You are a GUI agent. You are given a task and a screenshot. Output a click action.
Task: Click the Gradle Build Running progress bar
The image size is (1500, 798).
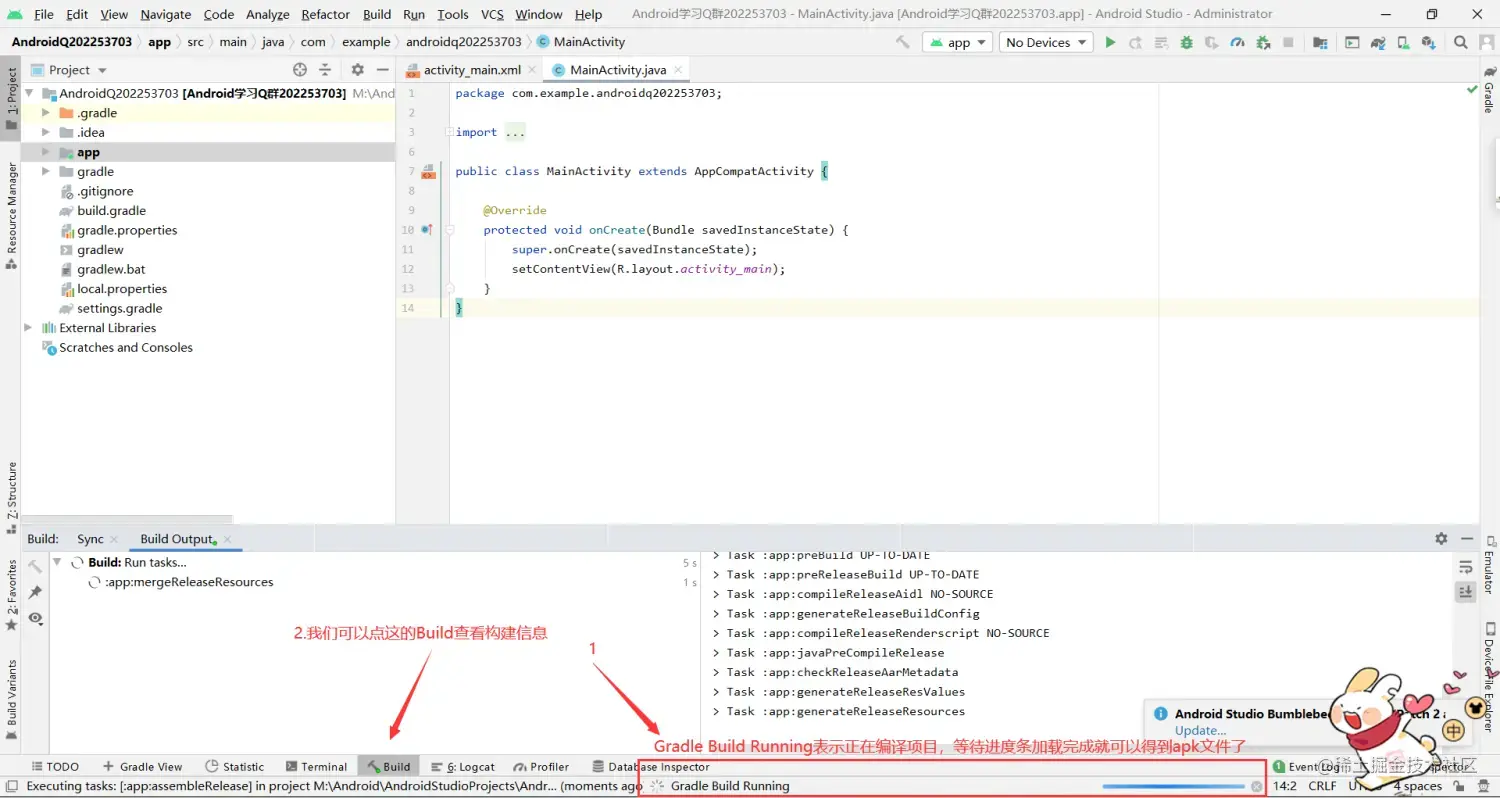[1174, 786]
